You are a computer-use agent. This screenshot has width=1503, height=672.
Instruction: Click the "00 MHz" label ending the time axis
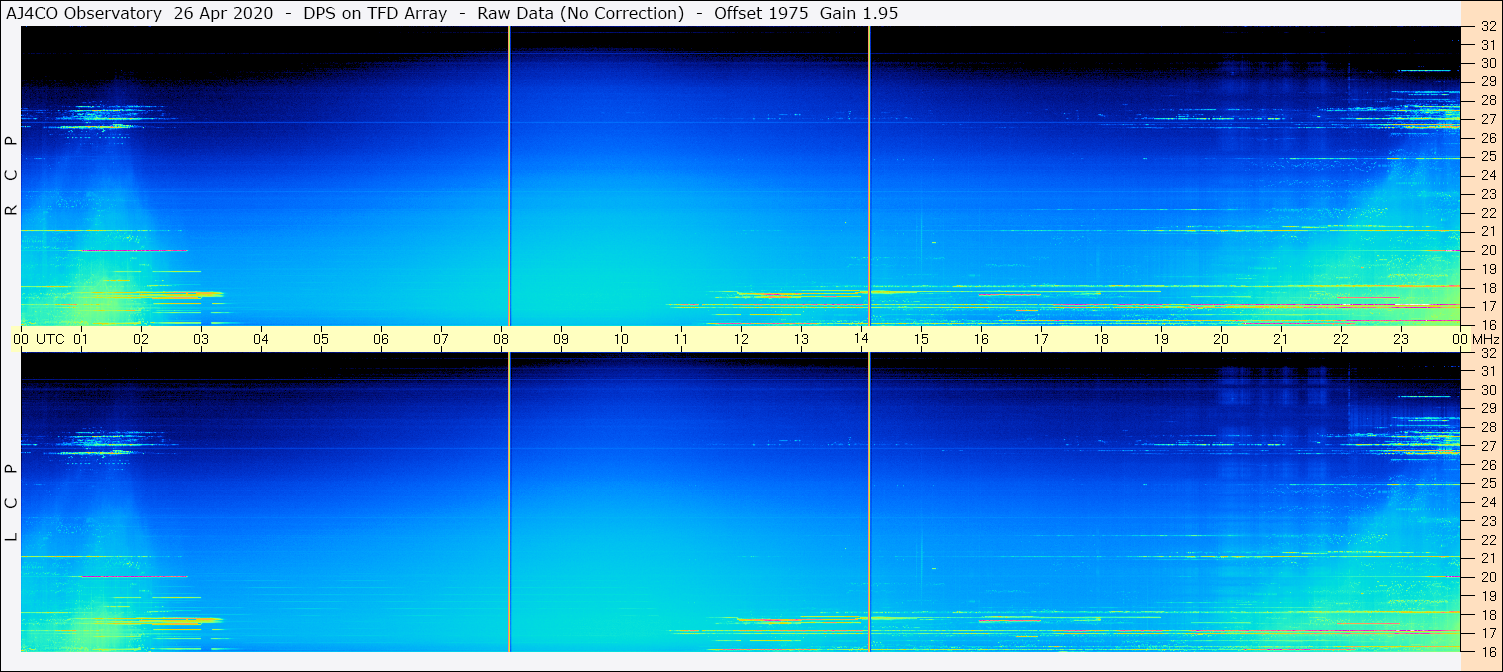(x=1475, y=339)
